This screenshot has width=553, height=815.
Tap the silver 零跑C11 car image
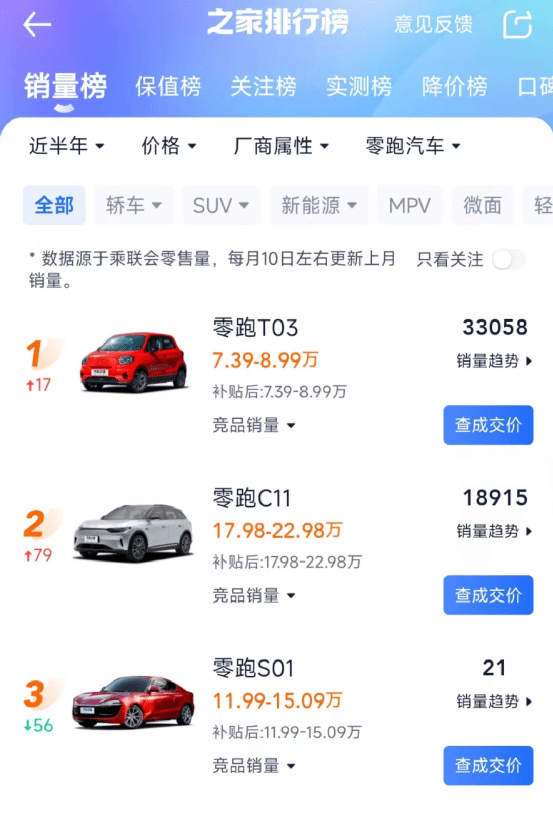(134, 532)
